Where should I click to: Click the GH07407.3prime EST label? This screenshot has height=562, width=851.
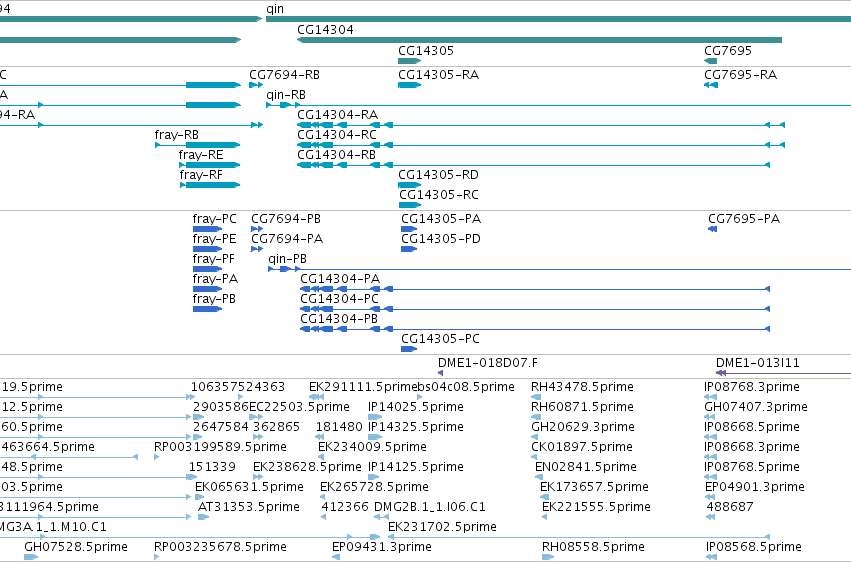(756, 407)
